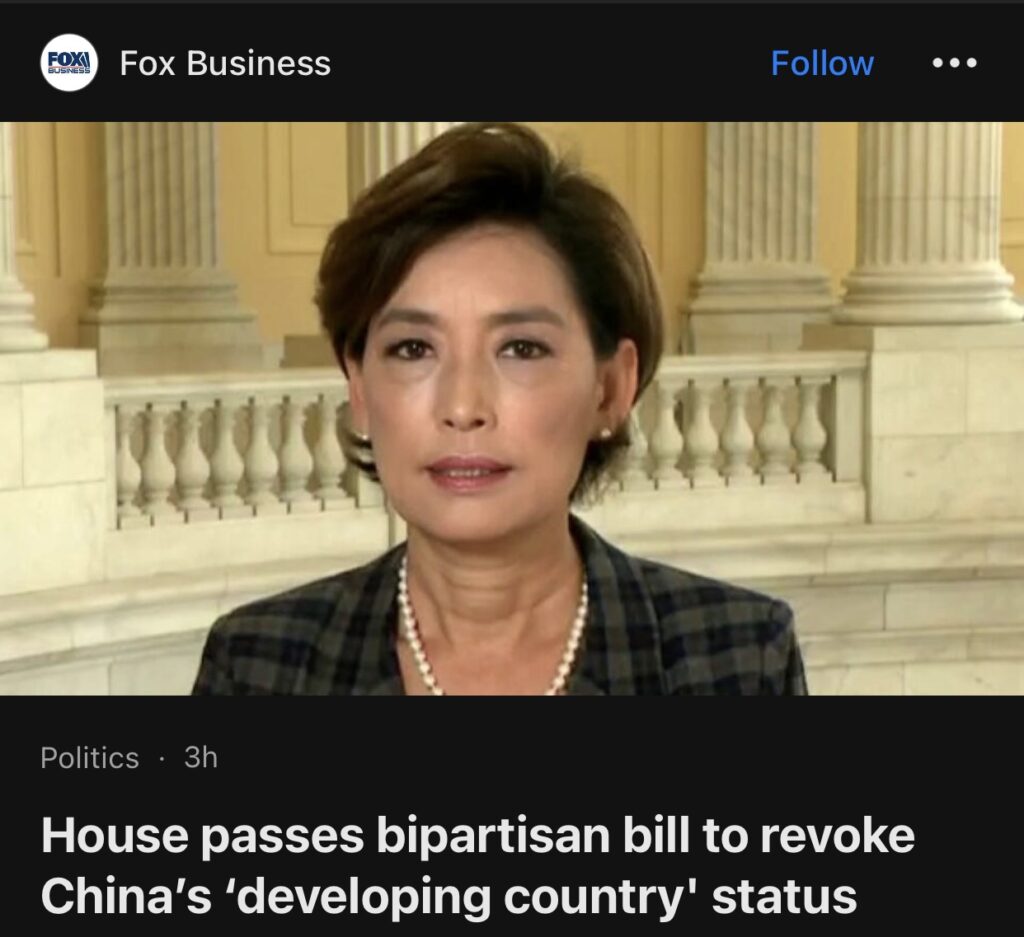
Task: Select the Politics category label
Action: click(89, 758)
